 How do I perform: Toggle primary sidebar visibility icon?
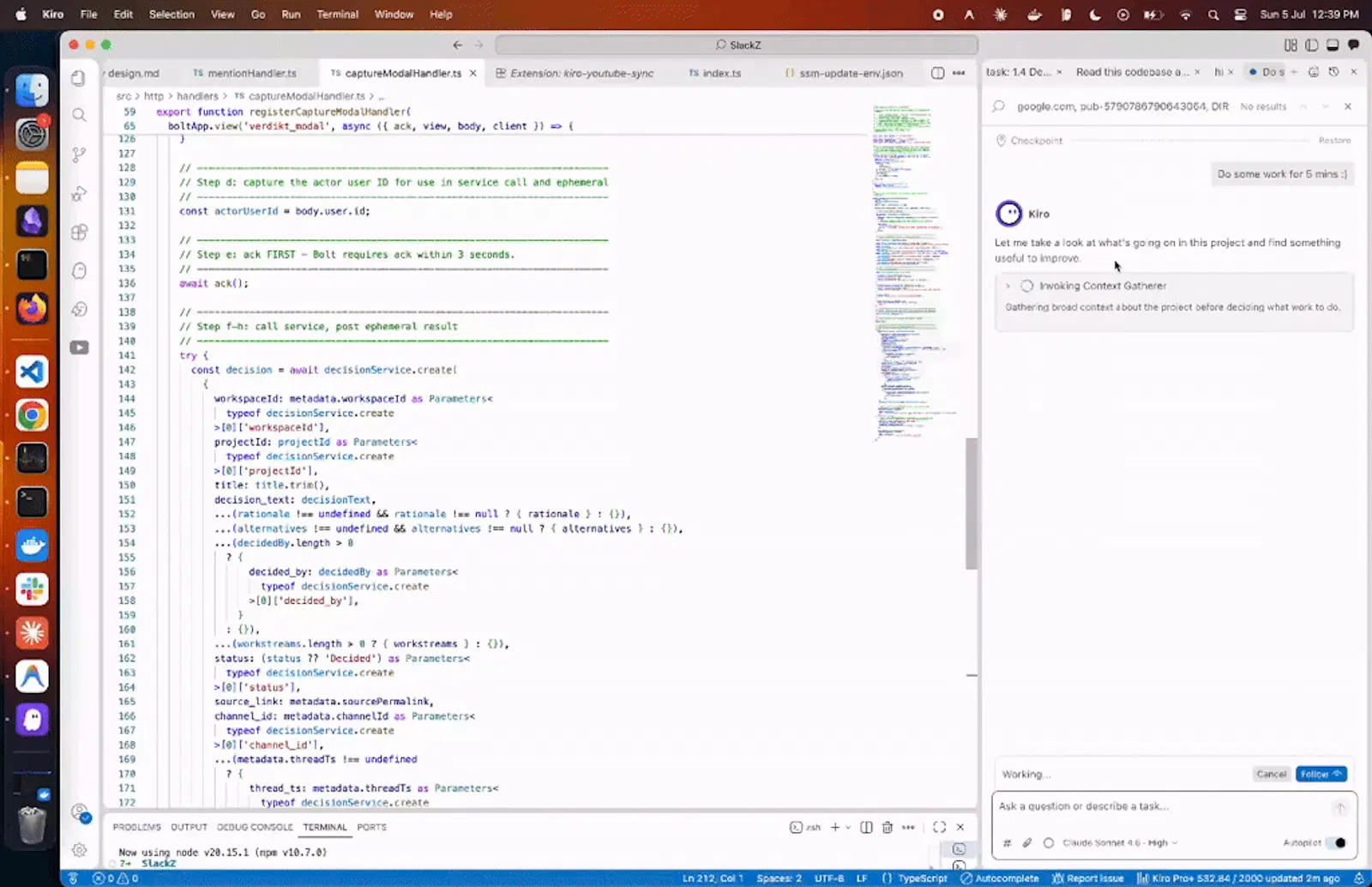pyautogui.click(x=1312, y=45)
